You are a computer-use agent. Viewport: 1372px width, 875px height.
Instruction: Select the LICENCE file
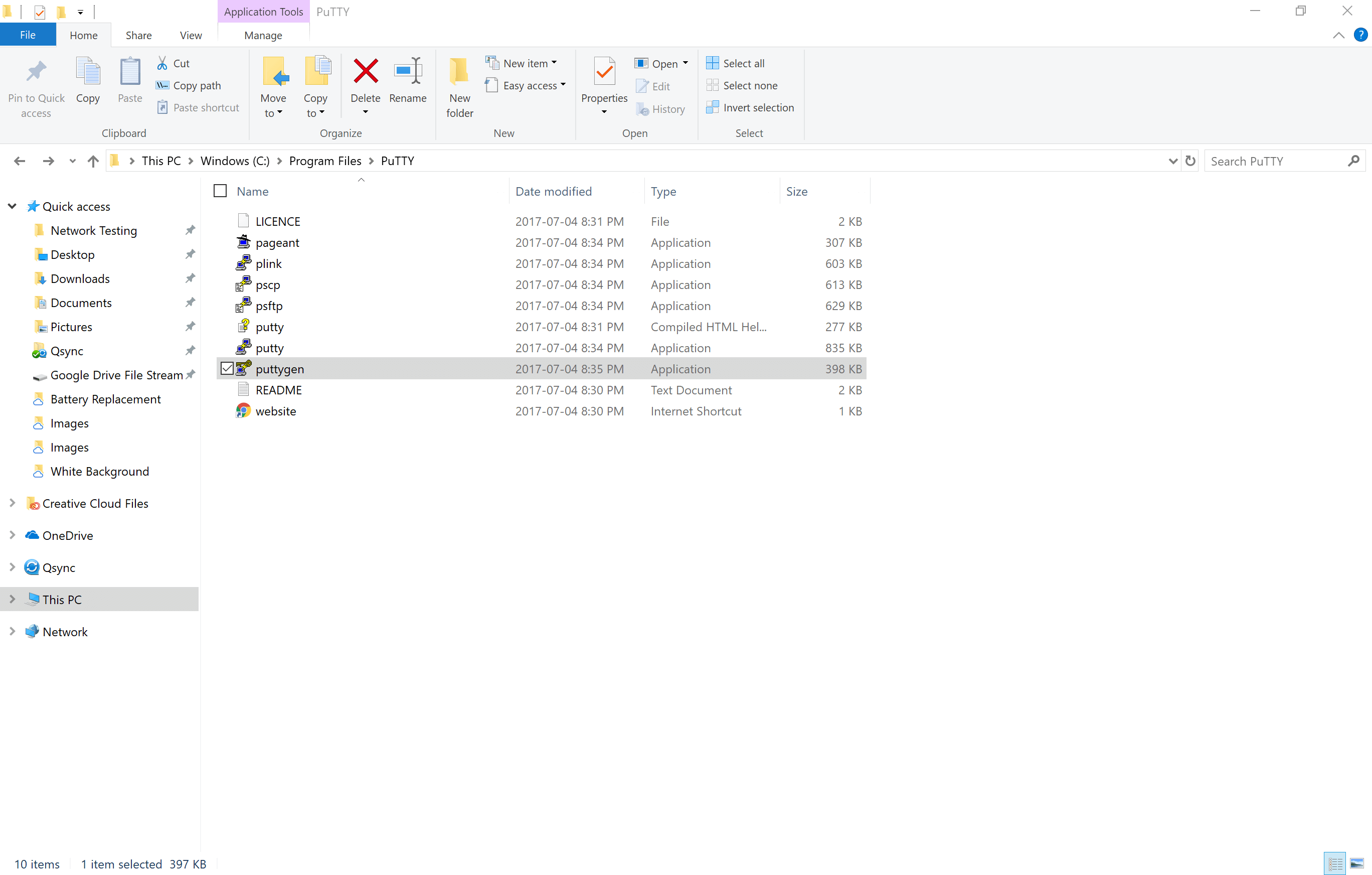click(541, 222)
